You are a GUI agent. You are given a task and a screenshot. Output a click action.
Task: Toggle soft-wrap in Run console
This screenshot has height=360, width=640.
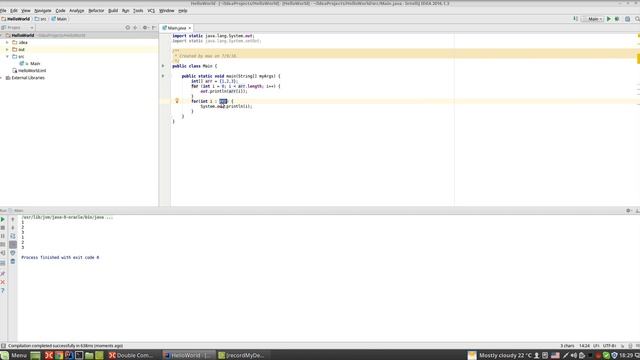13,236
